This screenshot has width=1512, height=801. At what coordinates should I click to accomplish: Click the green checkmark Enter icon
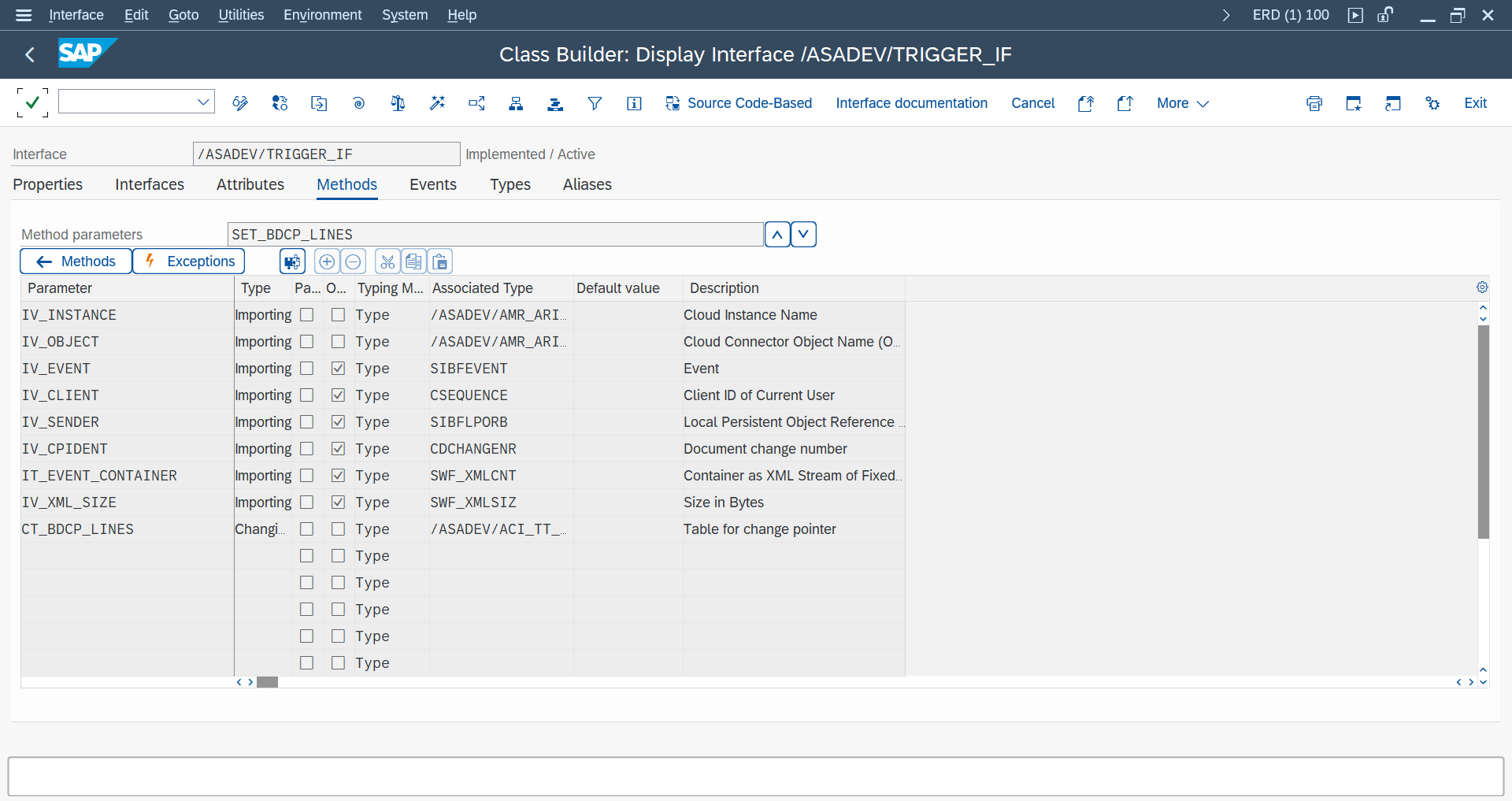32,102
